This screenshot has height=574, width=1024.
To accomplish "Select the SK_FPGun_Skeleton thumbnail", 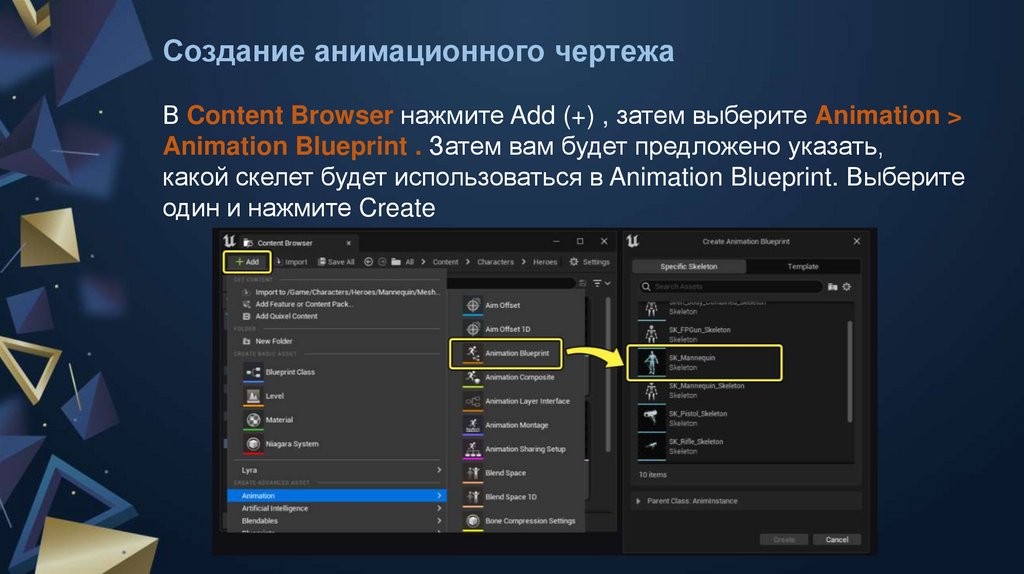I will [651, 334].
